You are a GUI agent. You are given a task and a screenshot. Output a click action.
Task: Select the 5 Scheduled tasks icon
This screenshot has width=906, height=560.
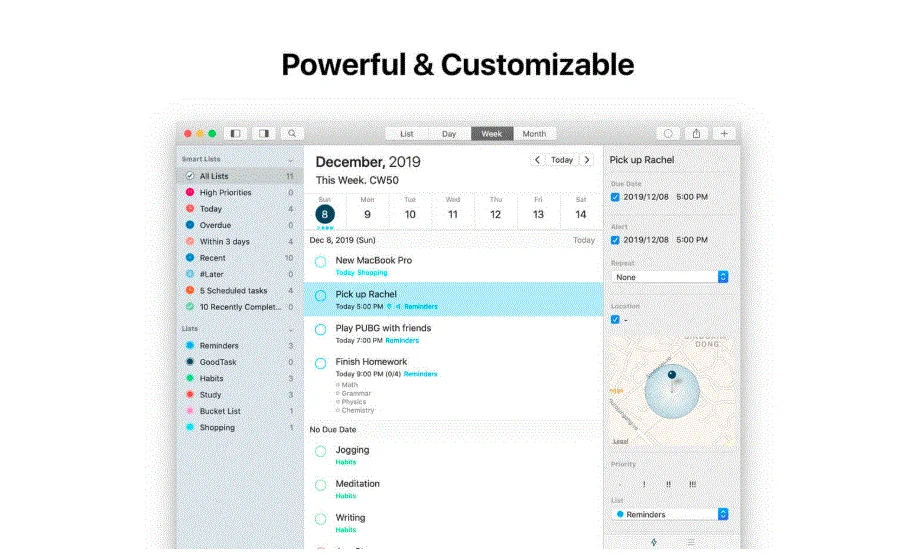tap(190, 290)
